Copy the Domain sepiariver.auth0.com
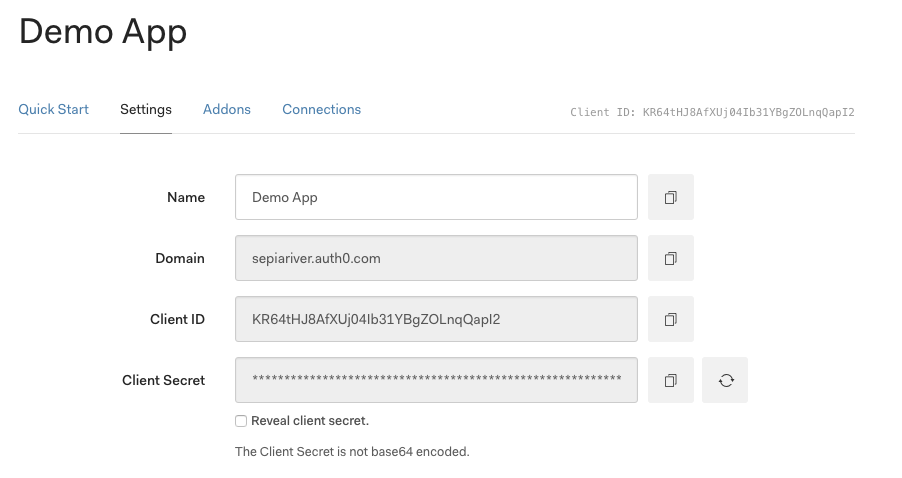Screen dimensions: 902x478 point(671,258)
